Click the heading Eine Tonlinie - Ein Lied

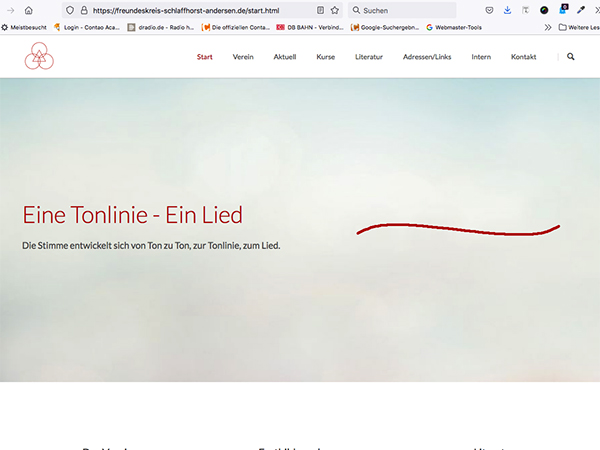[132, 215]
